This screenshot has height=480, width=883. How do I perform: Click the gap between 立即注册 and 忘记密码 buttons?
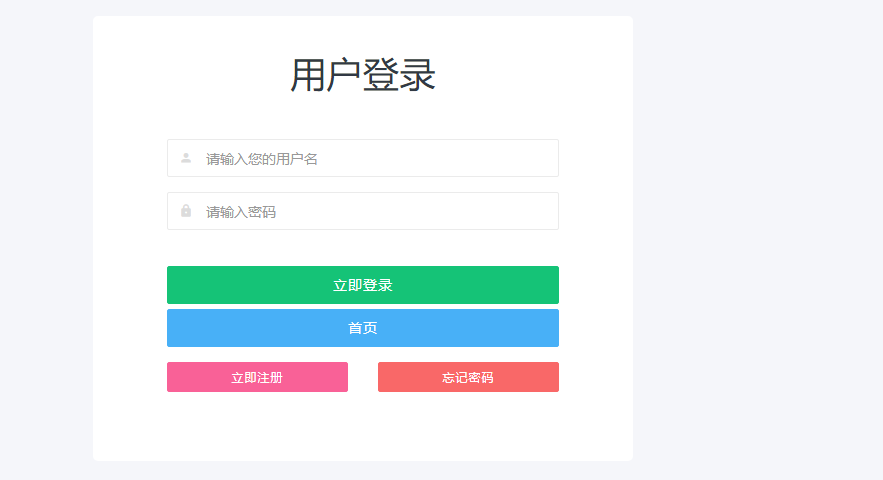[363, 377]
